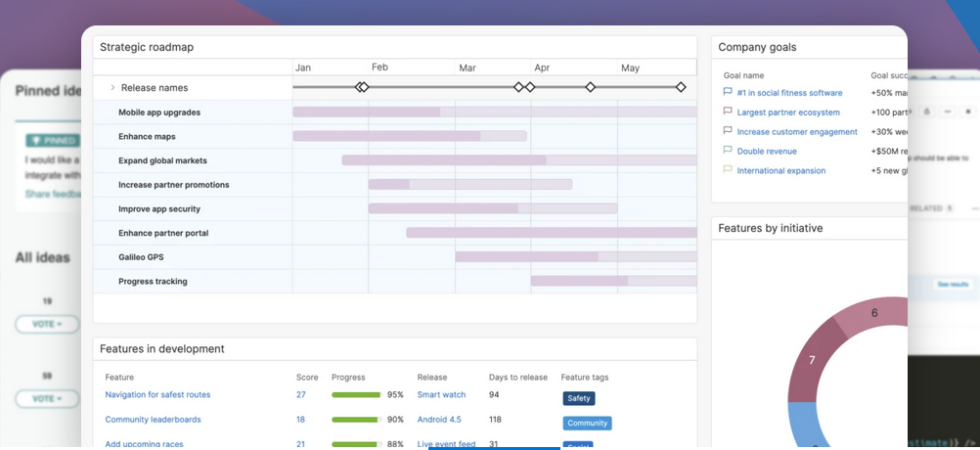Click the Safety feature tag

coord(578,398)
